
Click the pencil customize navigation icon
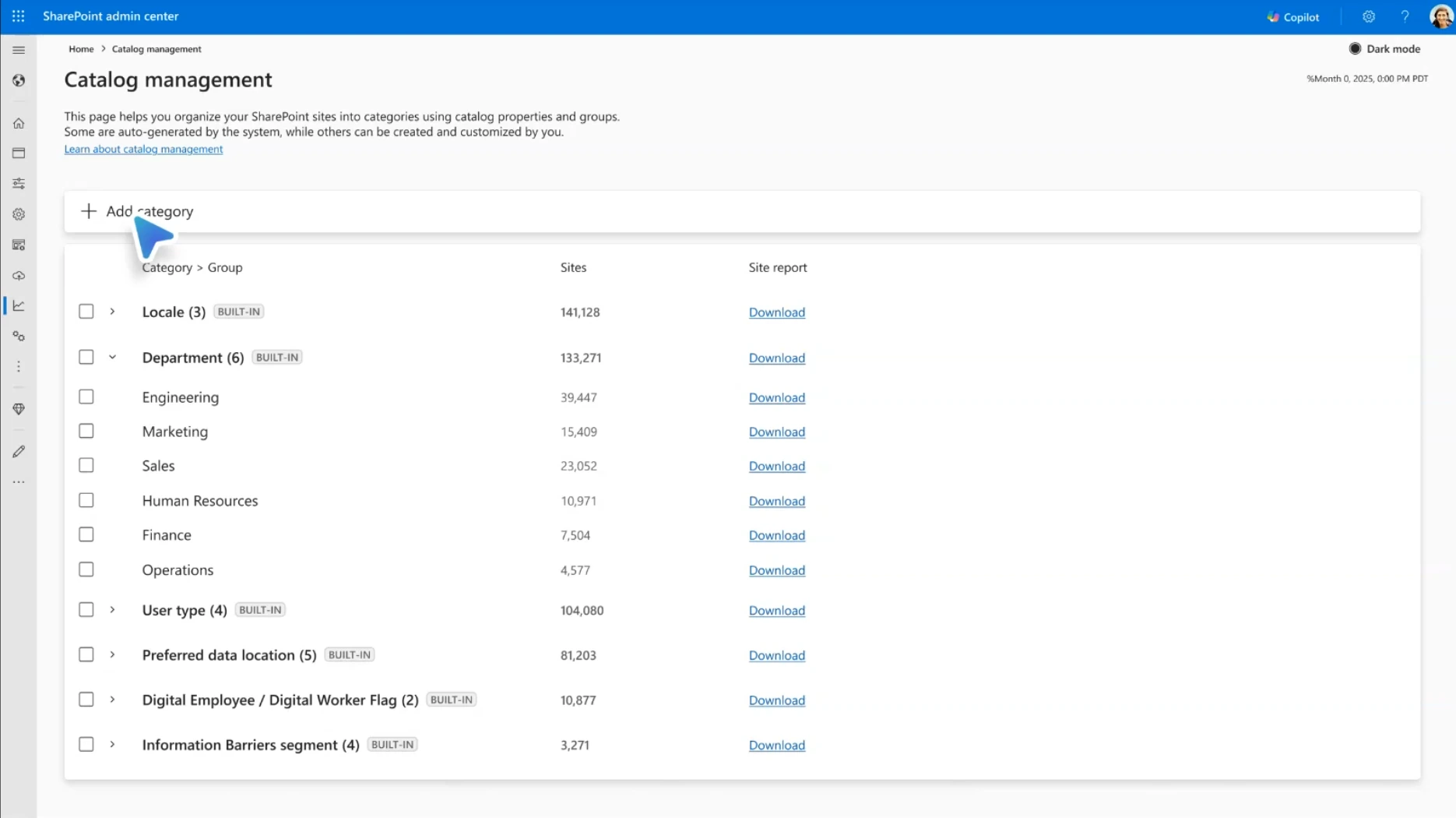click(x=19, y=452)
